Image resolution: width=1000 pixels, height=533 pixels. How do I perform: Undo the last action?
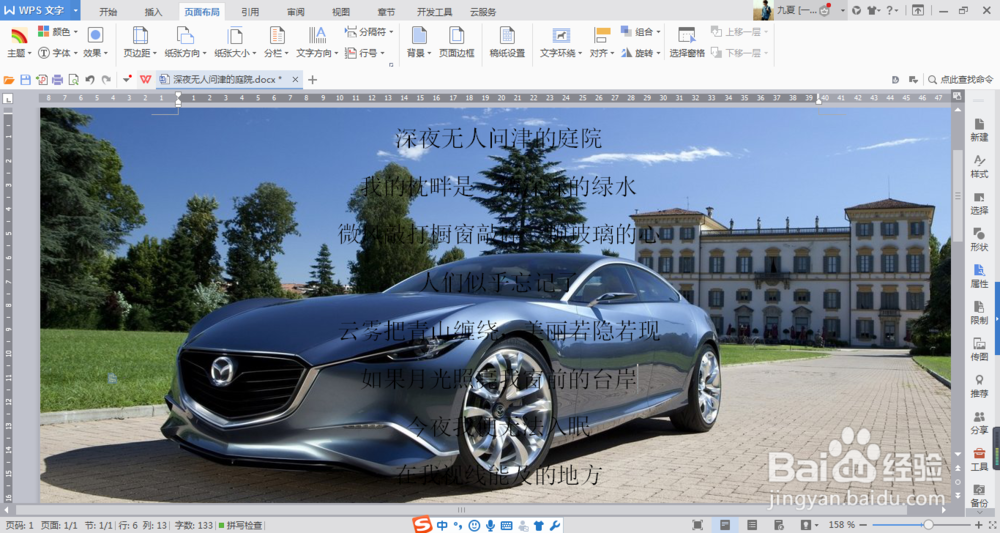pyautogui.click(x=90, y=80)
